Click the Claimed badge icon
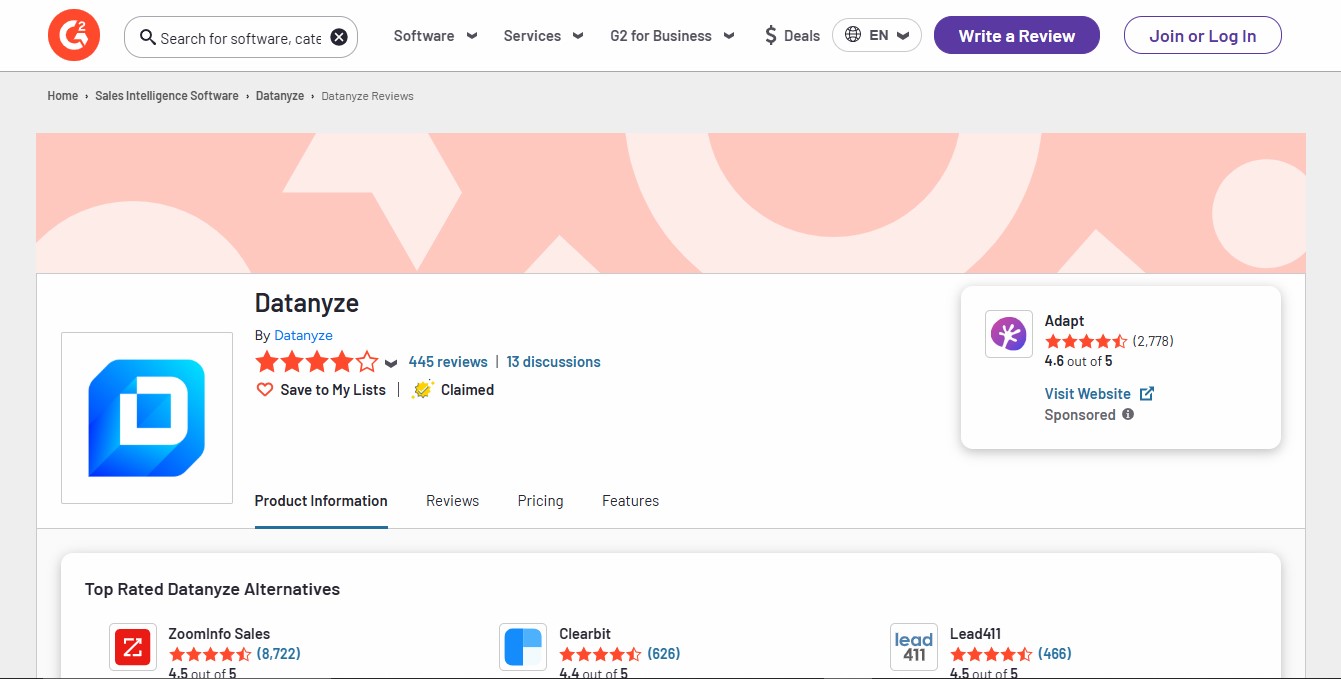 pos(423,390)
